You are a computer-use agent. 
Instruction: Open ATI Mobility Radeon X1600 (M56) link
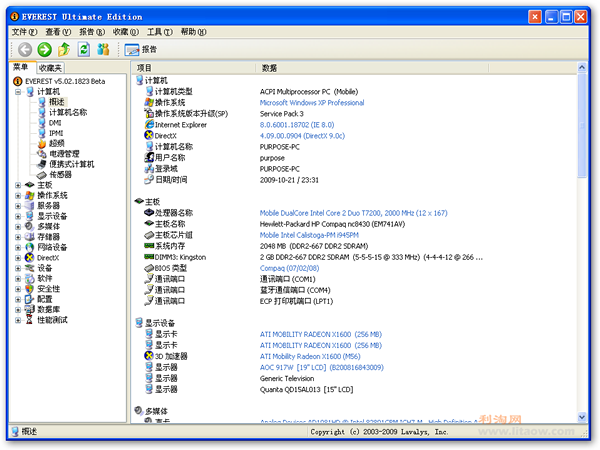(x=310, y=356)
